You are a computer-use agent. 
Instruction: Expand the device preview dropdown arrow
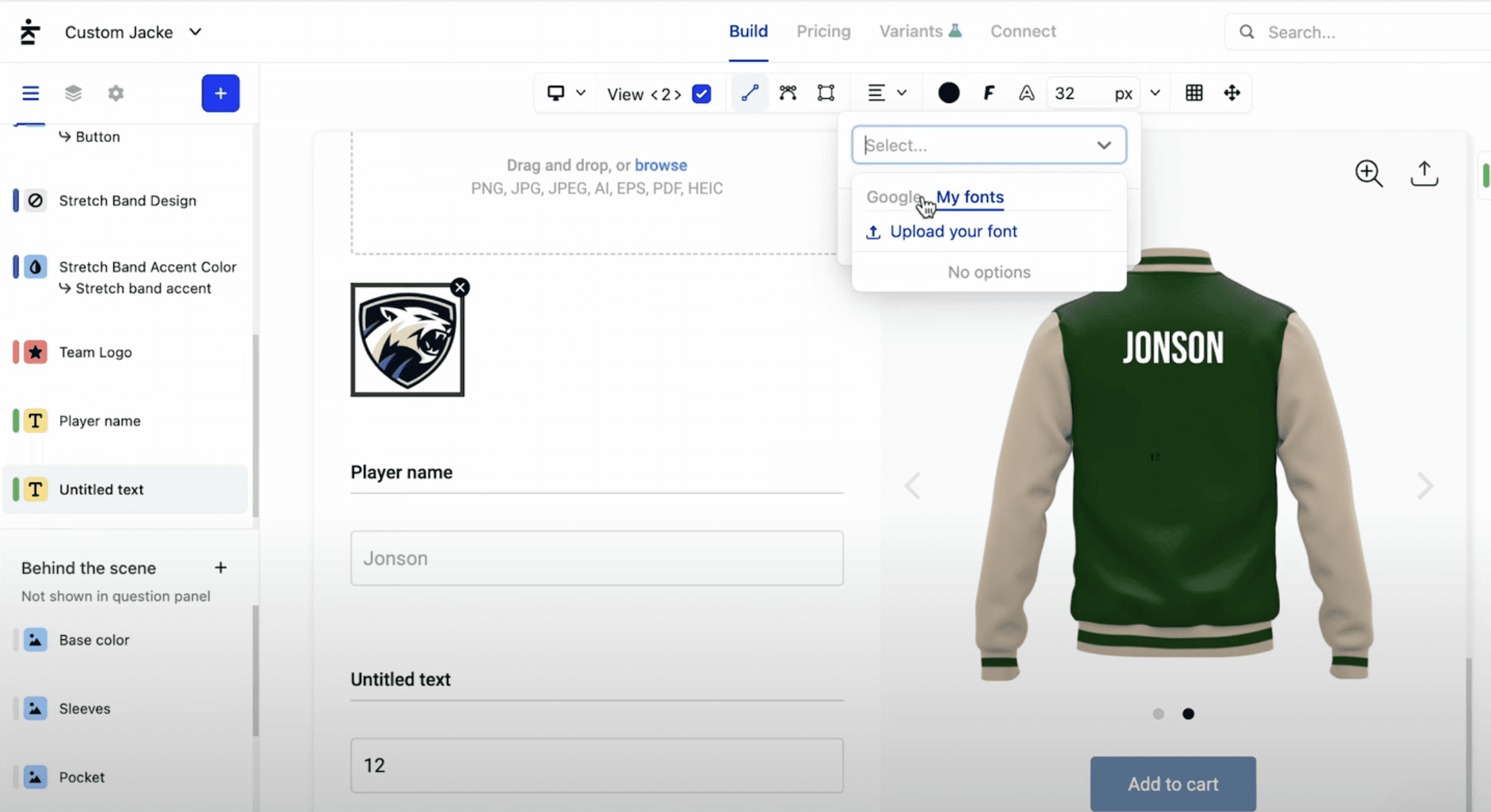point(581,93)
